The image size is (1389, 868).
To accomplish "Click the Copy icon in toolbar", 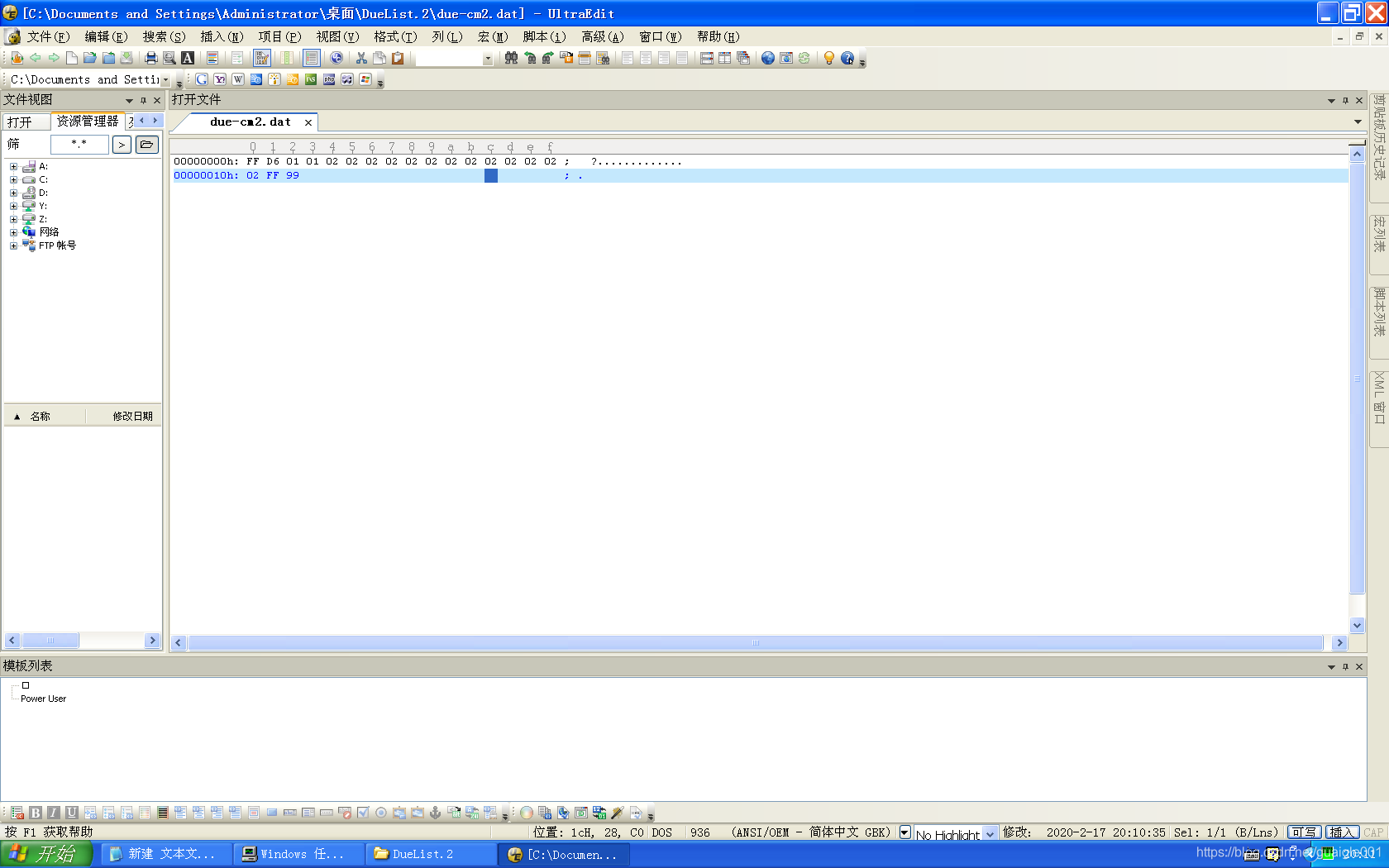I will pyautogui.click(x=379, y=58).
